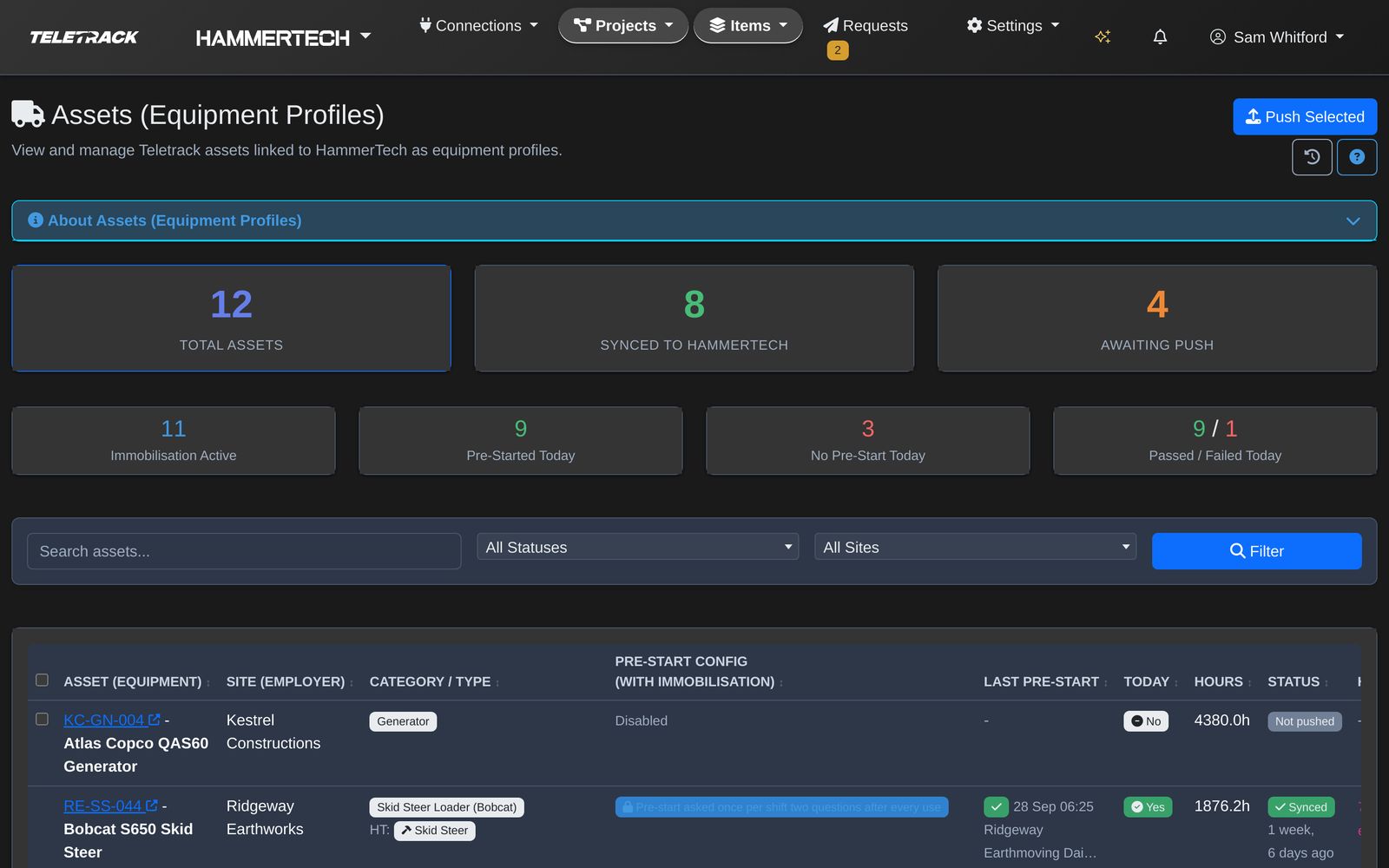This screenshot has height=868, width=1389.
Task: Sort by Site (Employer) column
Action: (289, 681)
